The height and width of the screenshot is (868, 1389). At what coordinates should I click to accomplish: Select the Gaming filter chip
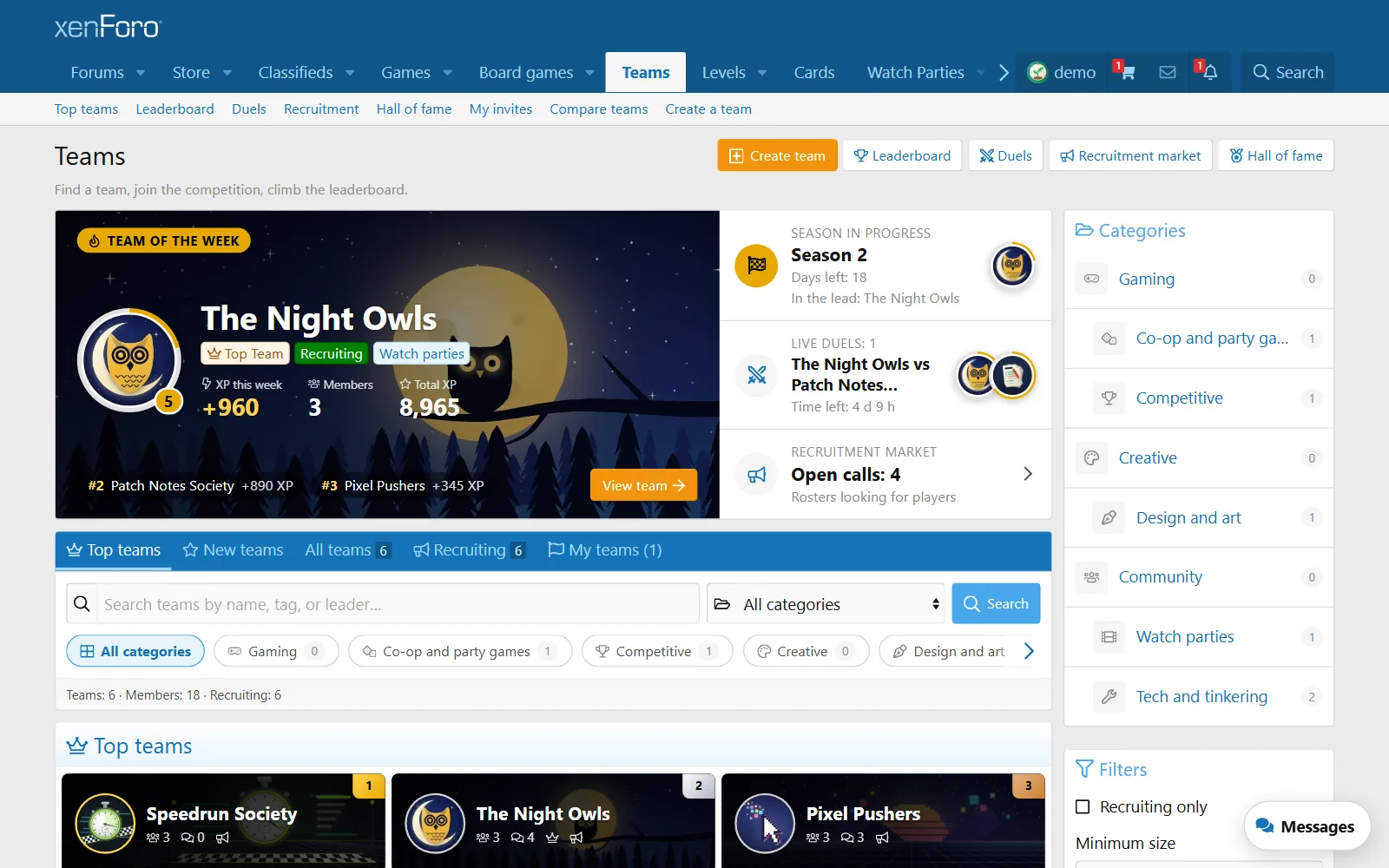pyautogui.click(x=276, y=651)
